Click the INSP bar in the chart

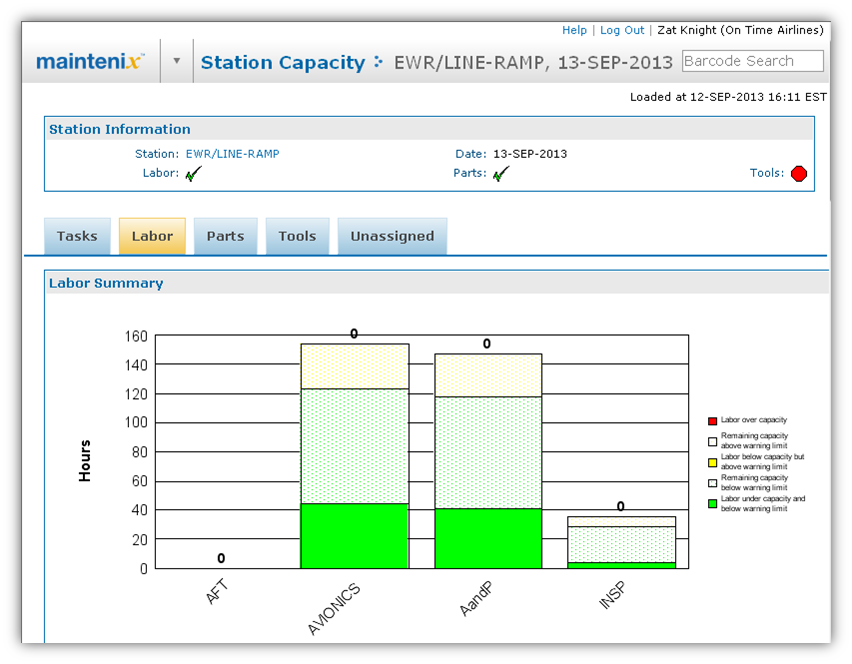pos(621,545)
